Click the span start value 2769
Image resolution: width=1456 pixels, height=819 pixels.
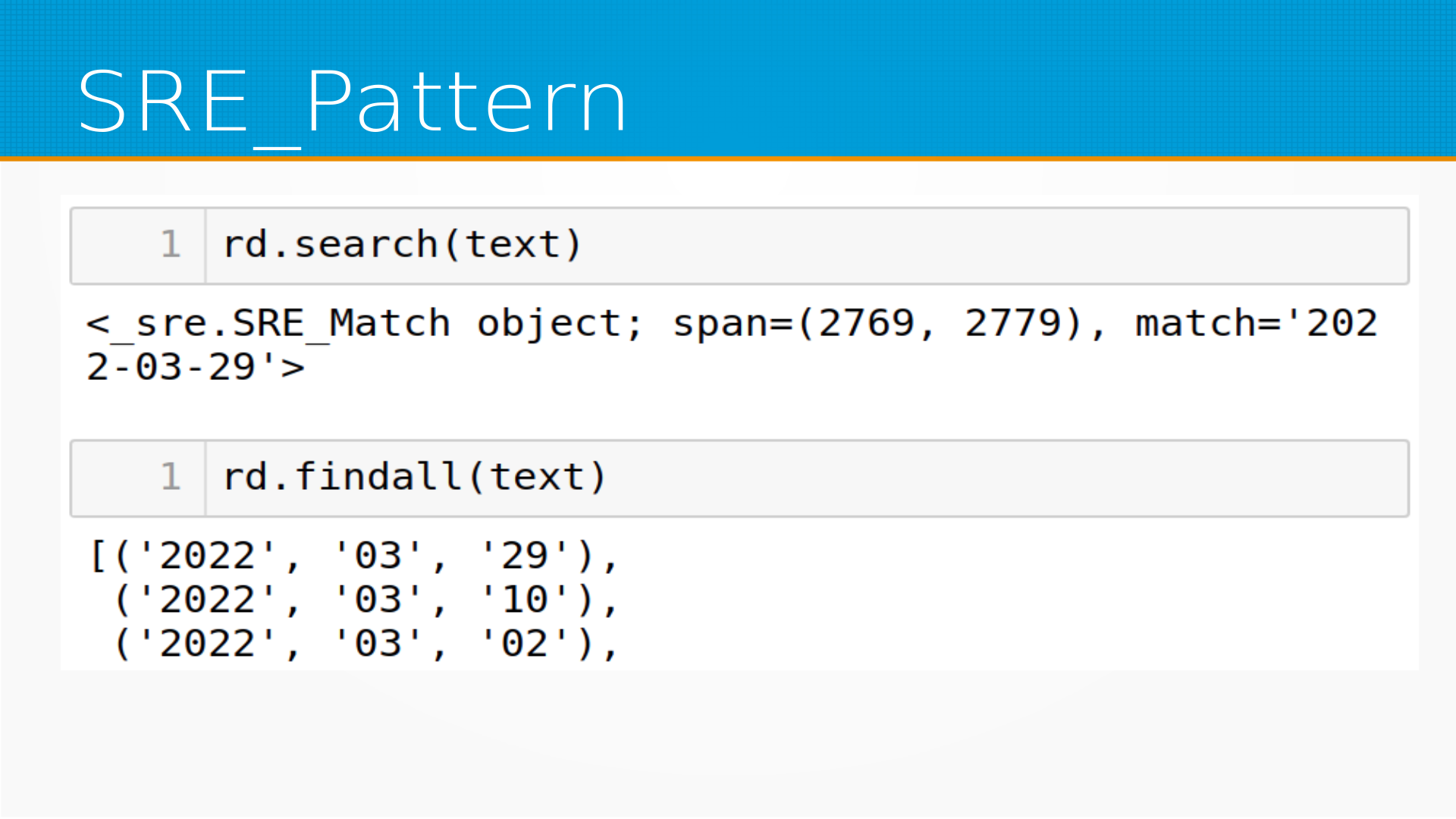click(x=867, y=324)
